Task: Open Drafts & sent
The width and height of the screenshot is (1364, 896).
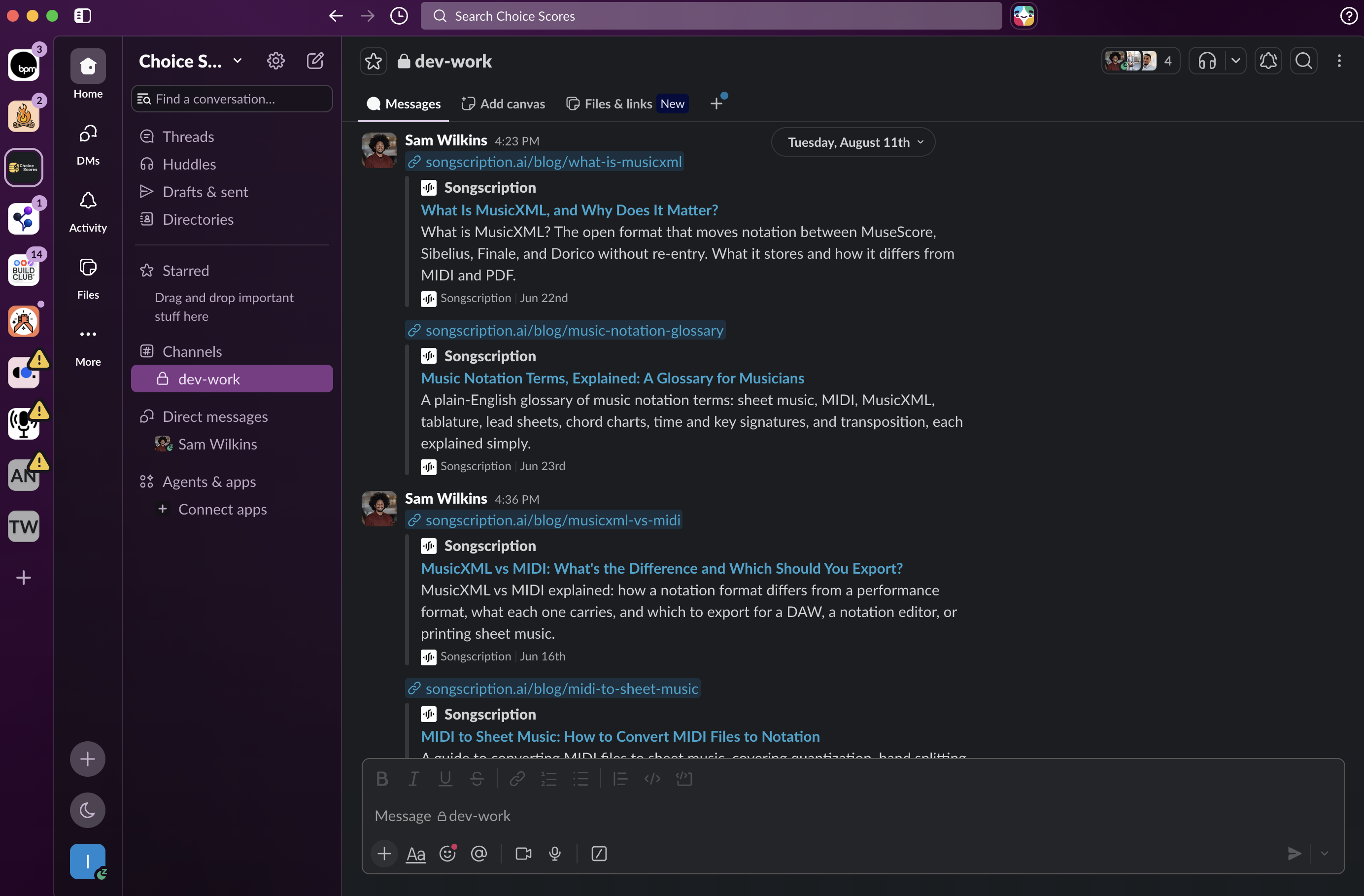Action: pyautogui.click(x=232, y=191)
